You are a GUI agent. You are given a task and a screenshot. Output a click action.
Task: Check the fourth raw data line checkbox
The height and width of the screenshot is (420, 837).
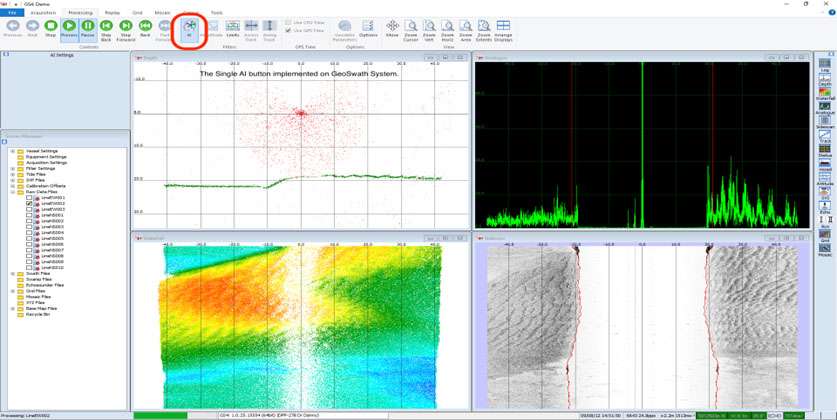[29, 215]
